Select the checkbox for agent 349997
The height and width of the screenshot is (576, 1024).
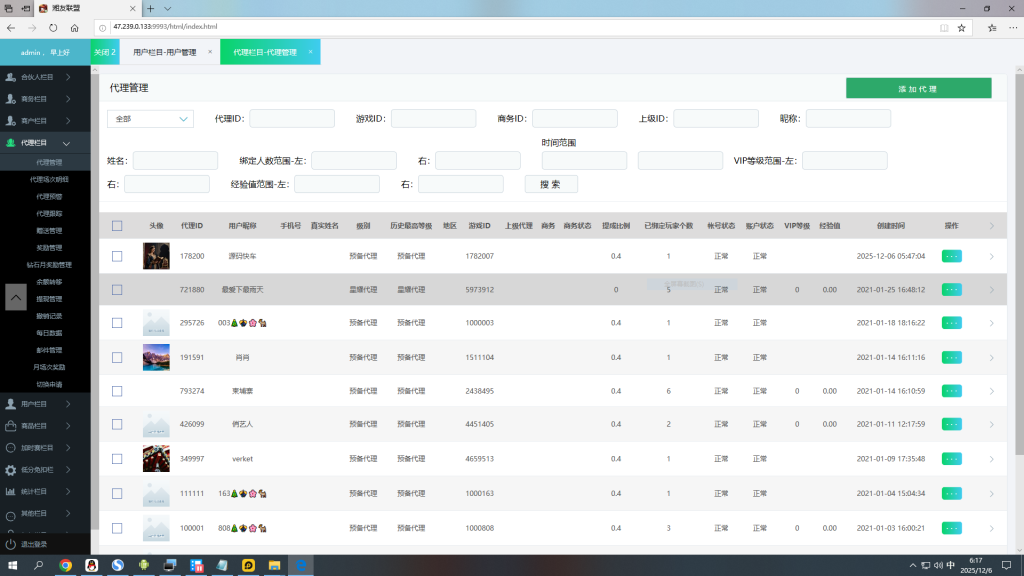(117, 459)
